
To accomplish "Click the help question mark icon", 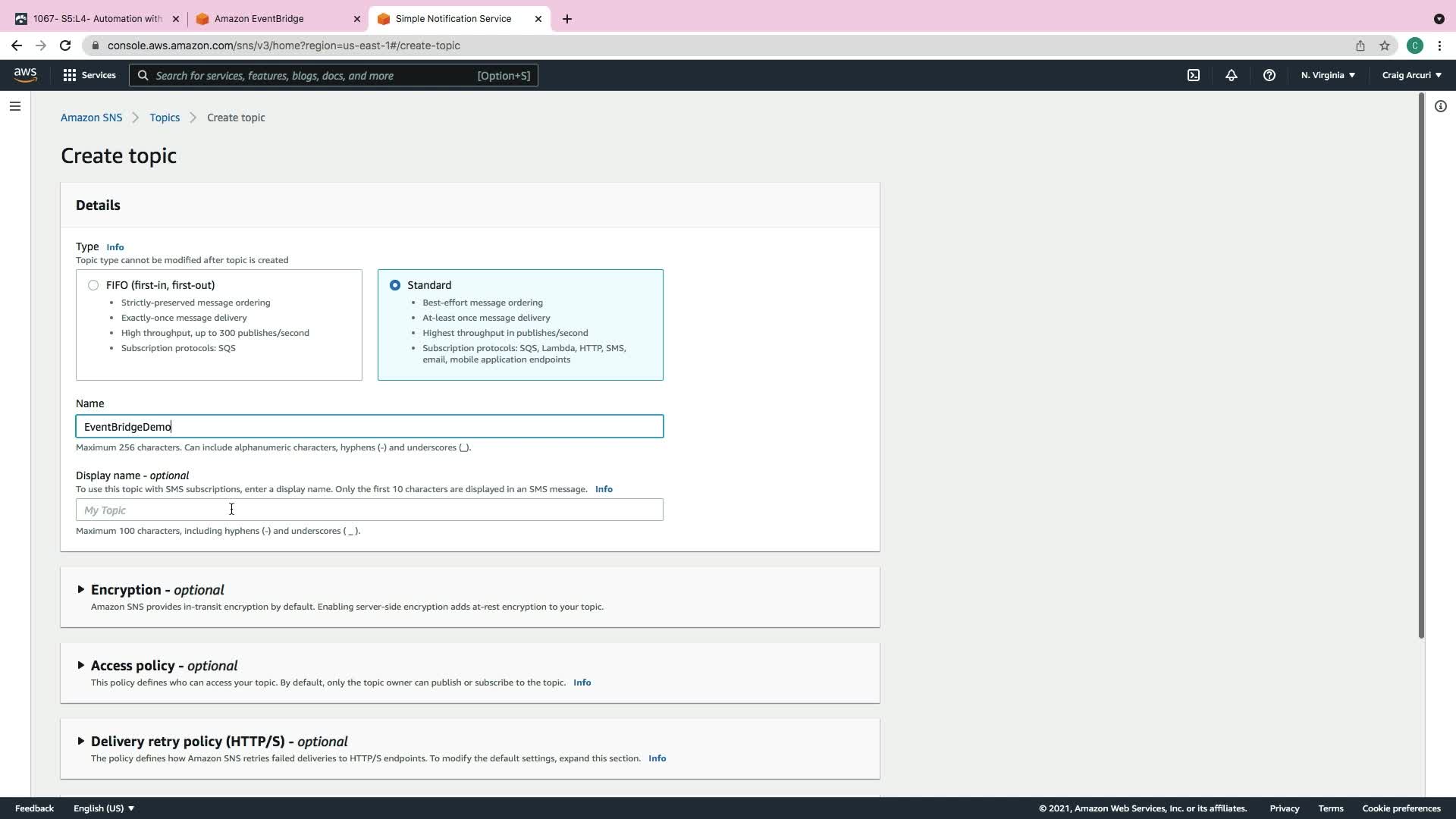I will 1269,75.
